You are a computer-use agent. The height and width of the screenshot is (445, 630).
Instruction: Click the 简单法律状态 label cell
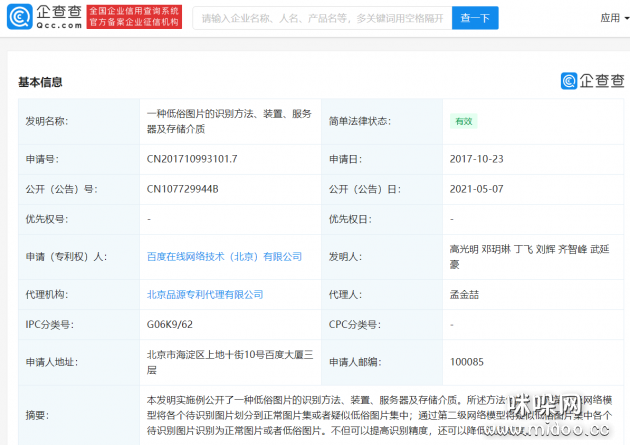[x=382, y=121]
